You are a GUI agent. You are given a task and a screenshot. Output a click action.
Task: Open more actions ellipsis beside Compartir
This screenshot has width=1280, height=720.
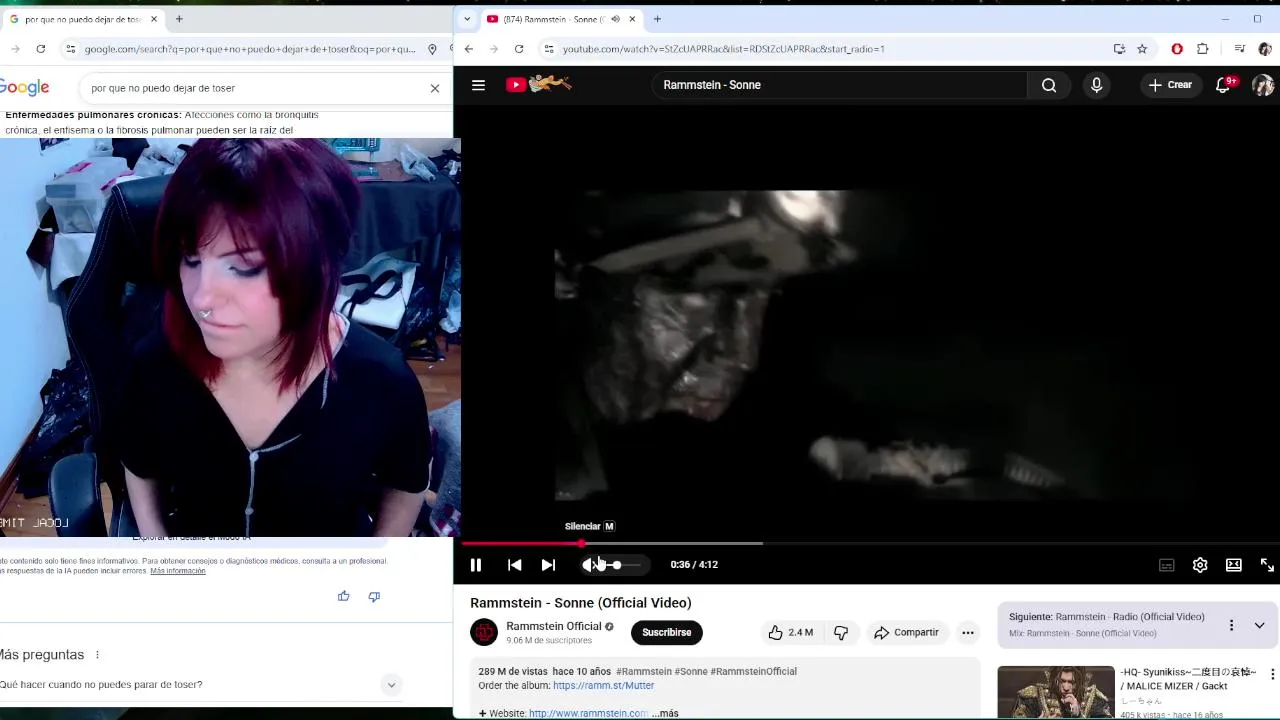point(967,632)
